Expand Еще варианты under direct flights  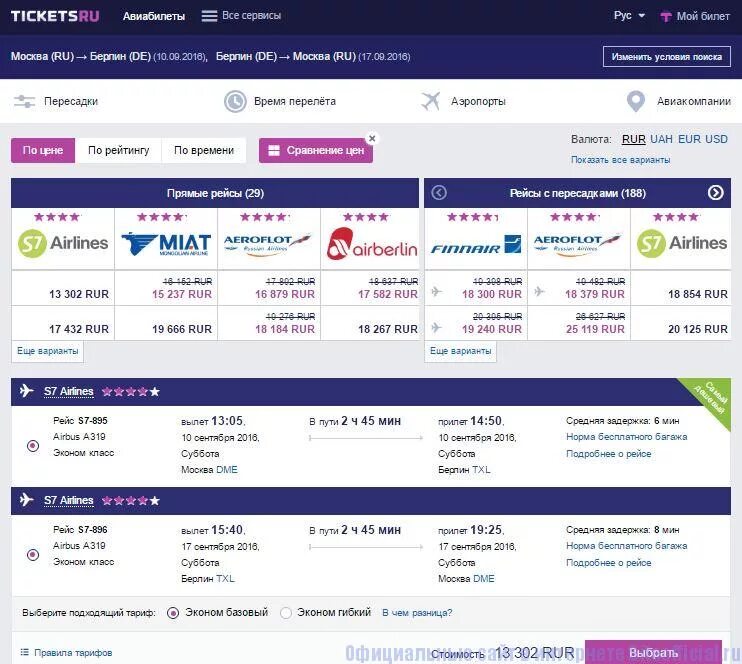click(x=47, y=351)
